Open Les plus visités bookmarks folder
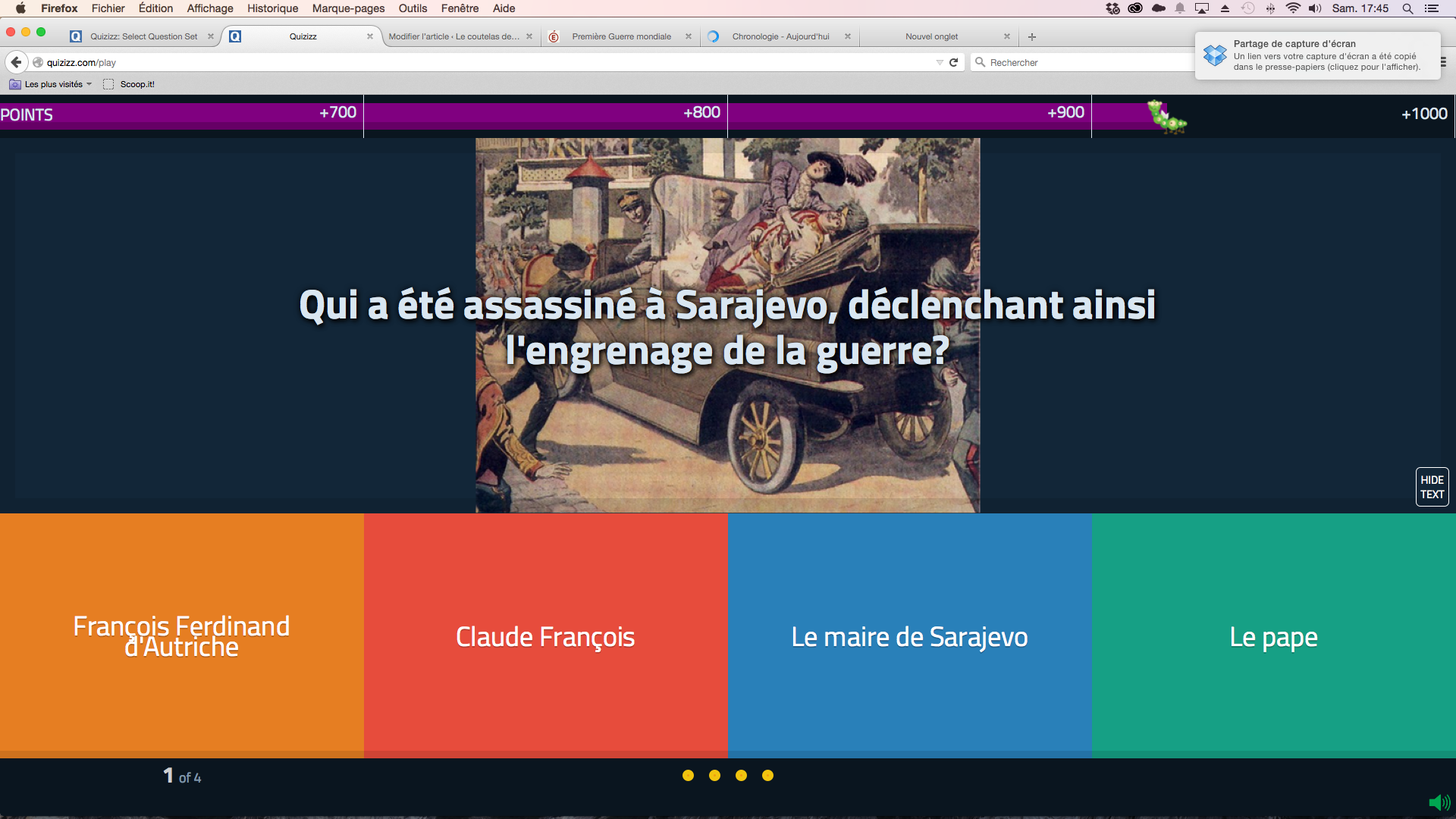This screenshot has width=1456, height=819. [x=51, y=84]
